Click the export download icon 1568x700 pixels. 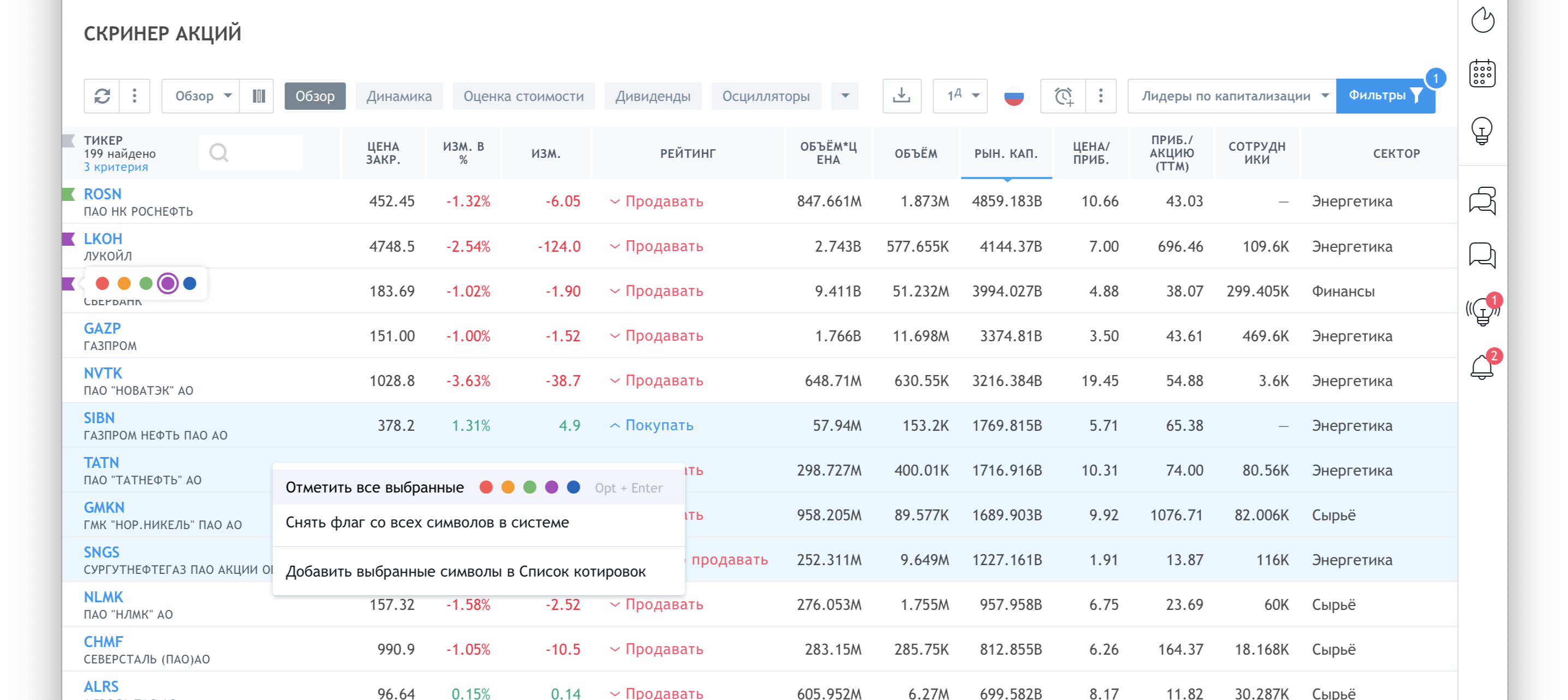tap(901, 96)
